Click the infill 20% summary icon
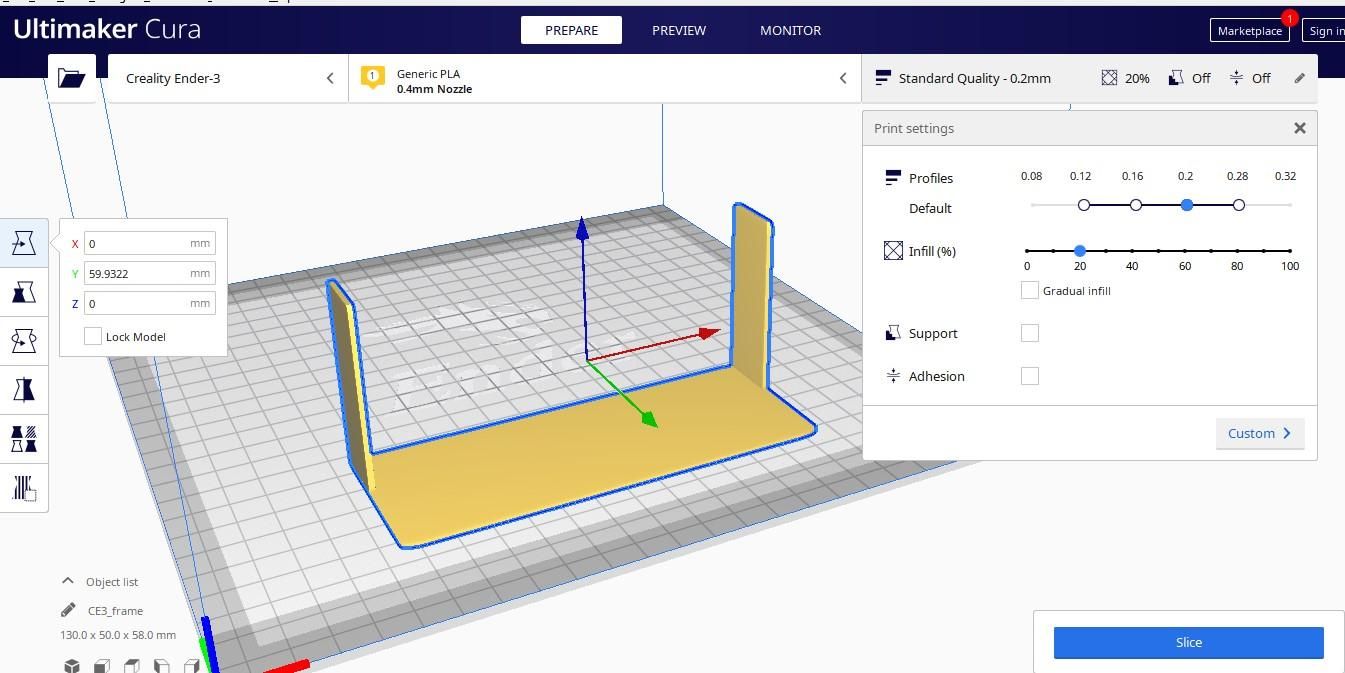The width and height of the screenshot is (1345, 673). coord(1109,78)
